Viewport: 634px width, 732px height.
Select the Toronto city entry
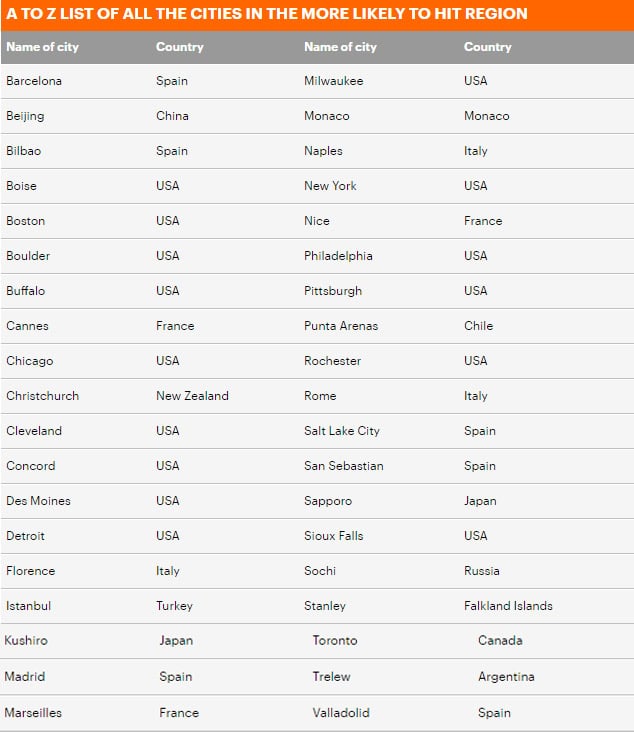point(335,640)
